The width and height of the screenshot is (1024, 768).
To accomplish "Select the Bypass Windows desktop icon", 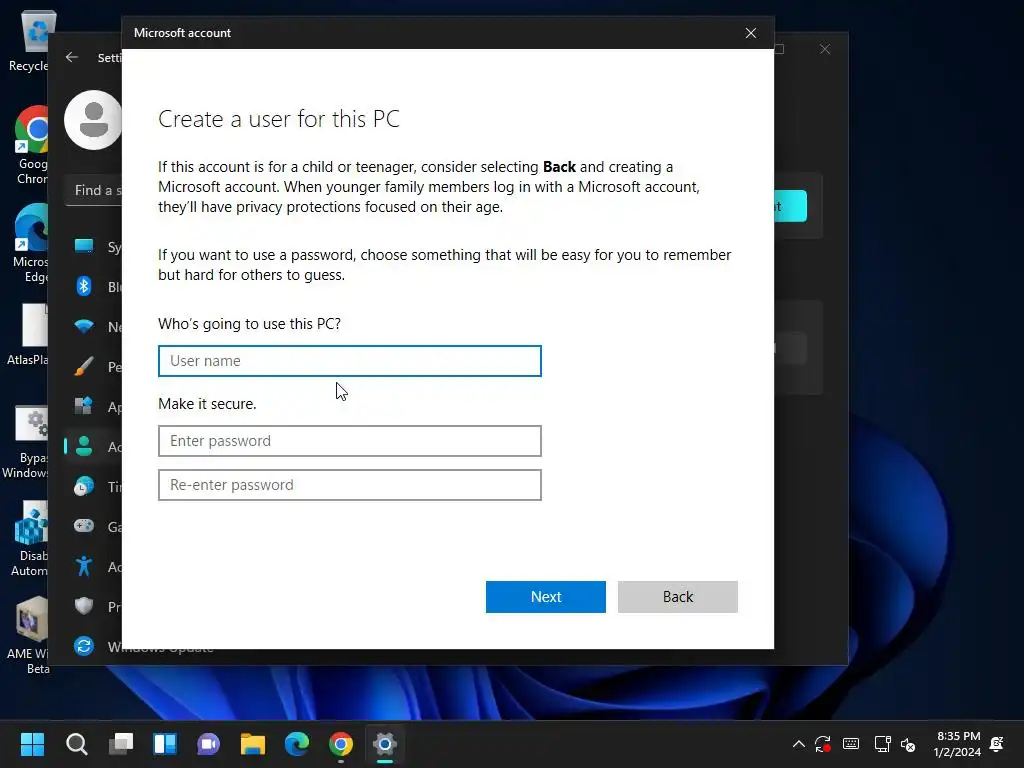I will coord(25,443).
